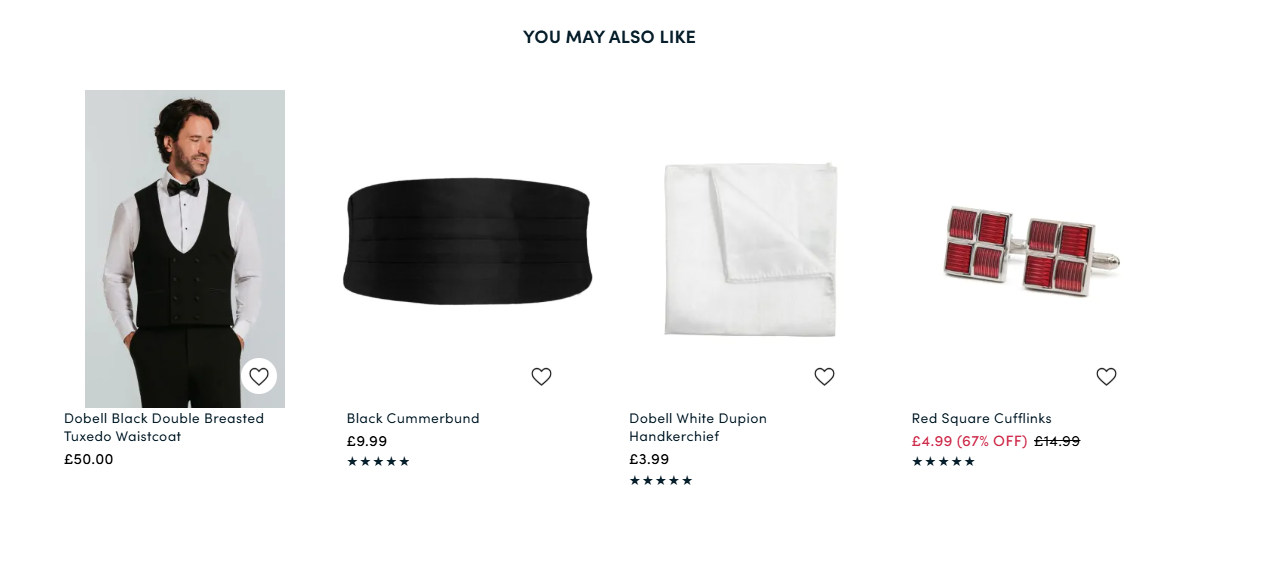Visit Dobell White Dupion Handkerchief title link

click(x=698, y=427)
